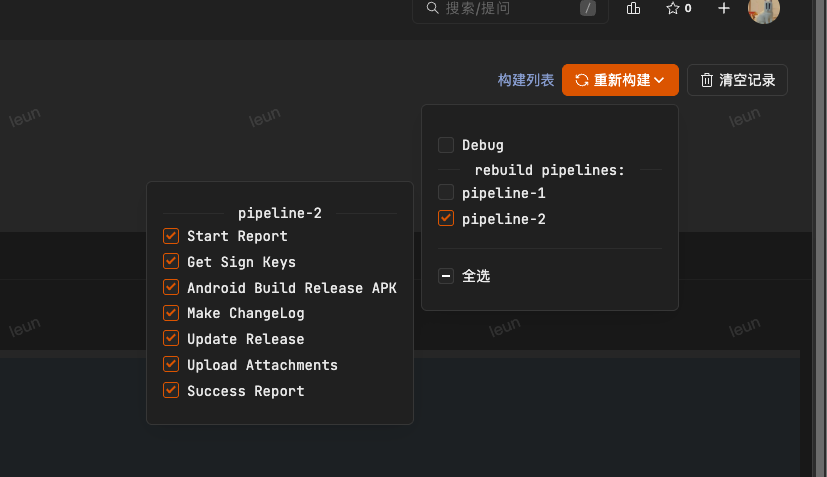
Task: Click the refresh icon on 重新构建
Action: (581, 80)
